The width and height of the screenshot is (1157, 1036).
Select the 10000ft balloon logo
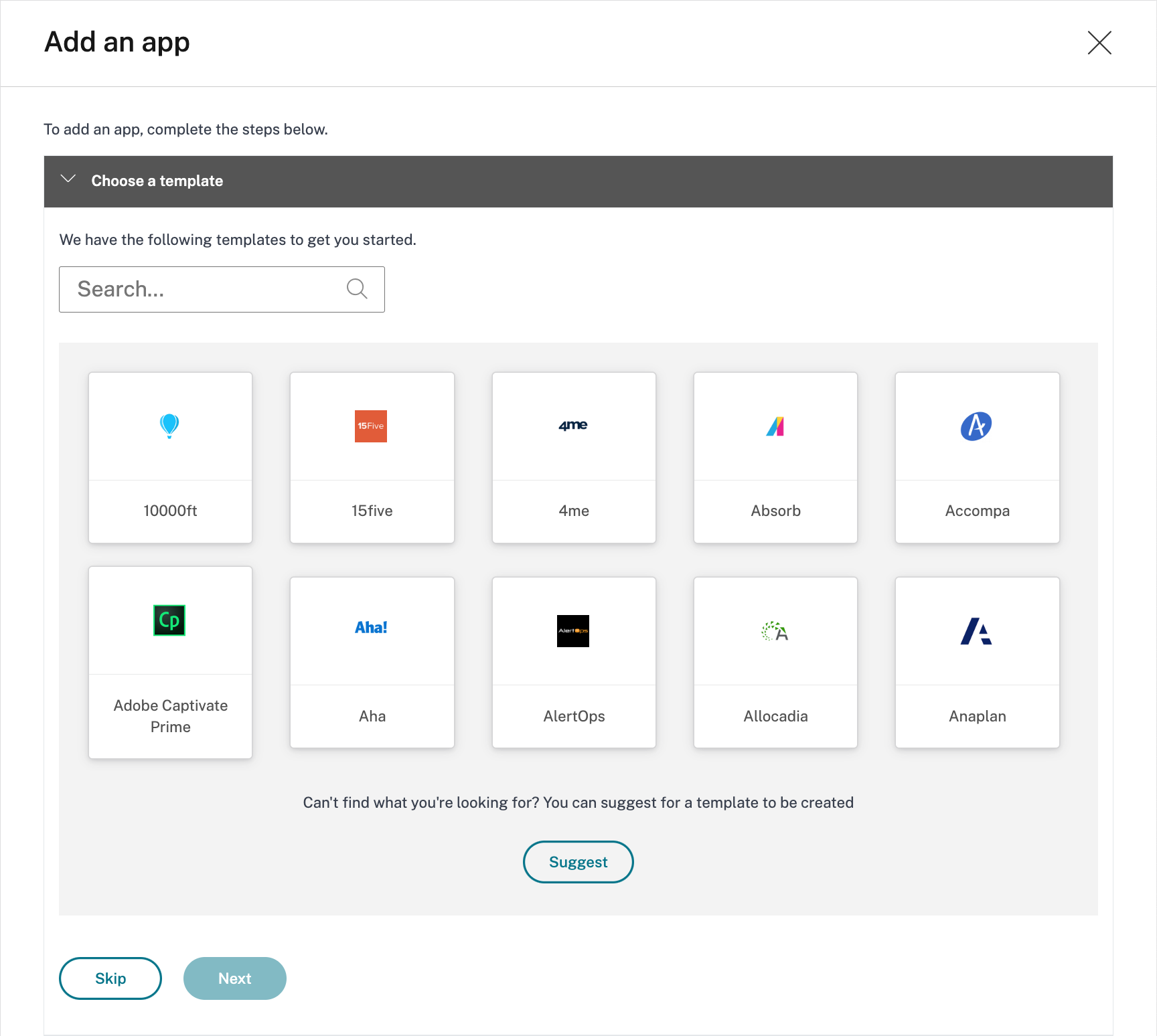[169, 426]
